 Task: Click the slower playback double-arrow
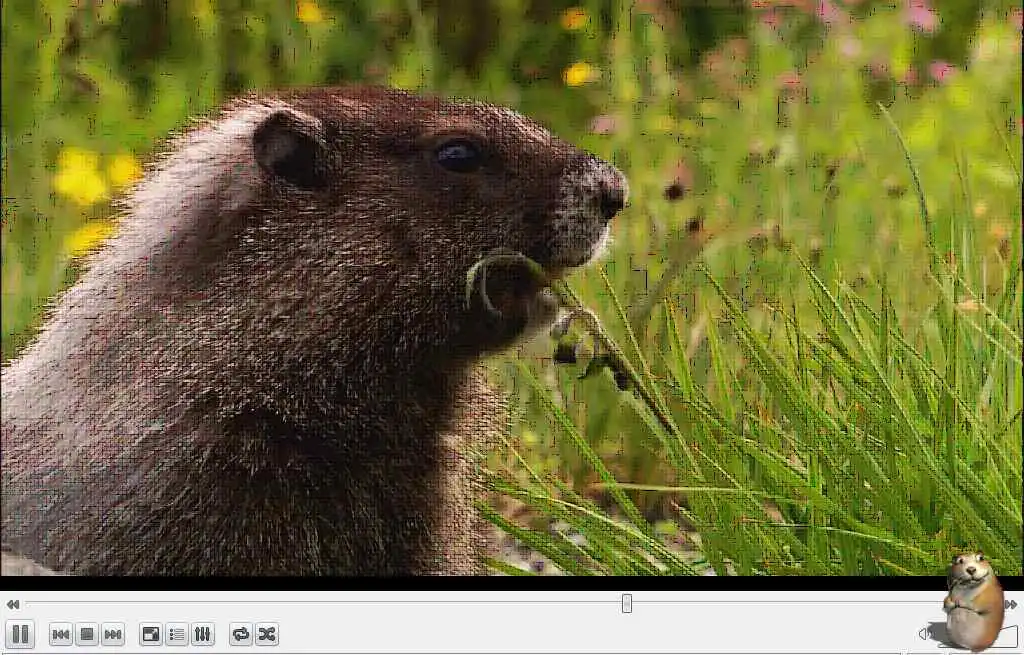[x=12, y=604]
